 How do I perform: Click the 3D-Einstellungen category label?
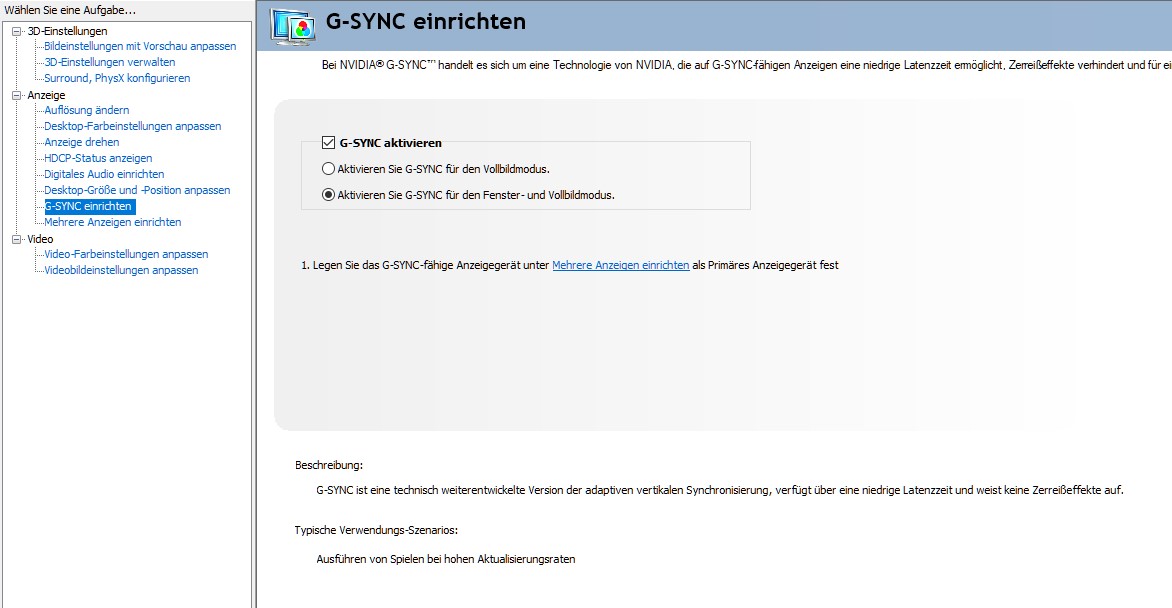click(x=67, y=31)
